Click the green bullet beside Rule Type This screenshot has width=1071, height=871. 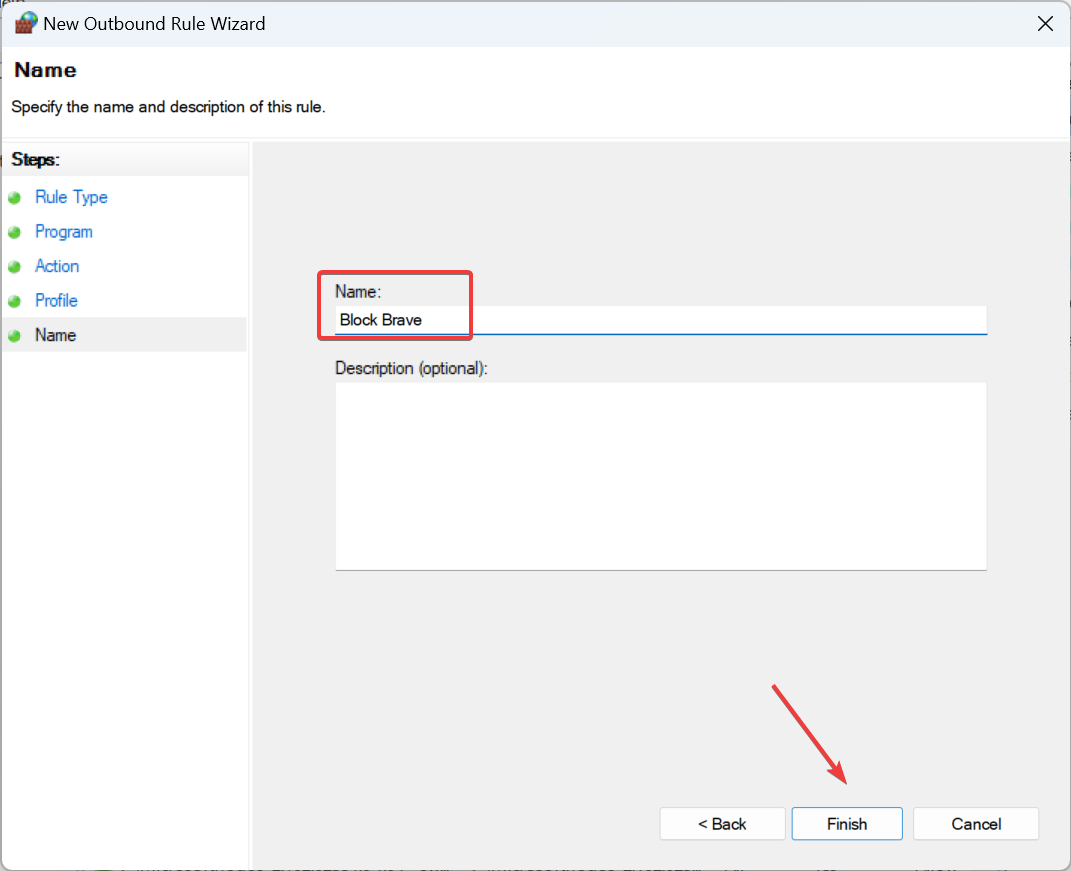click(x=14, y=198)
